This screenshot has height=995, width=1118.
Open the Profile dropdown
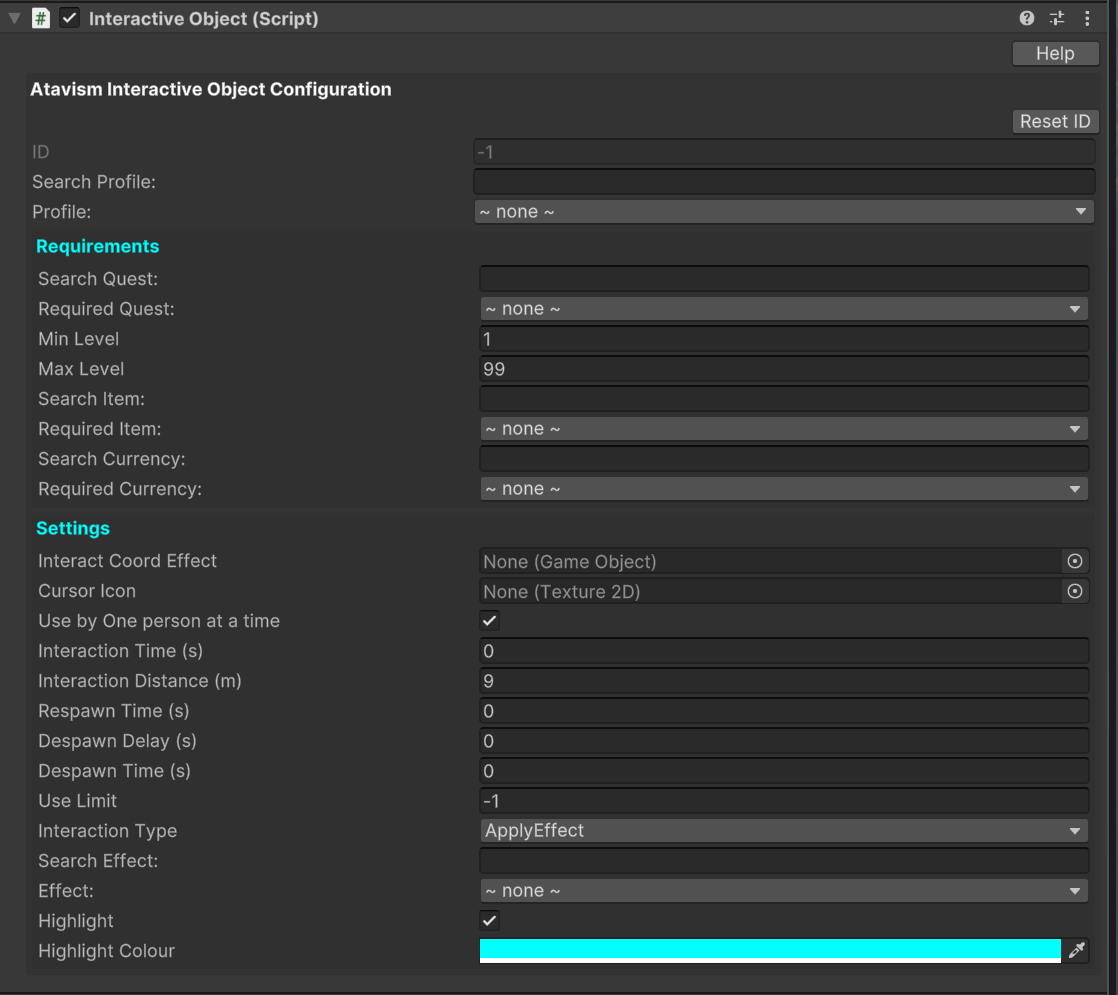784,212
